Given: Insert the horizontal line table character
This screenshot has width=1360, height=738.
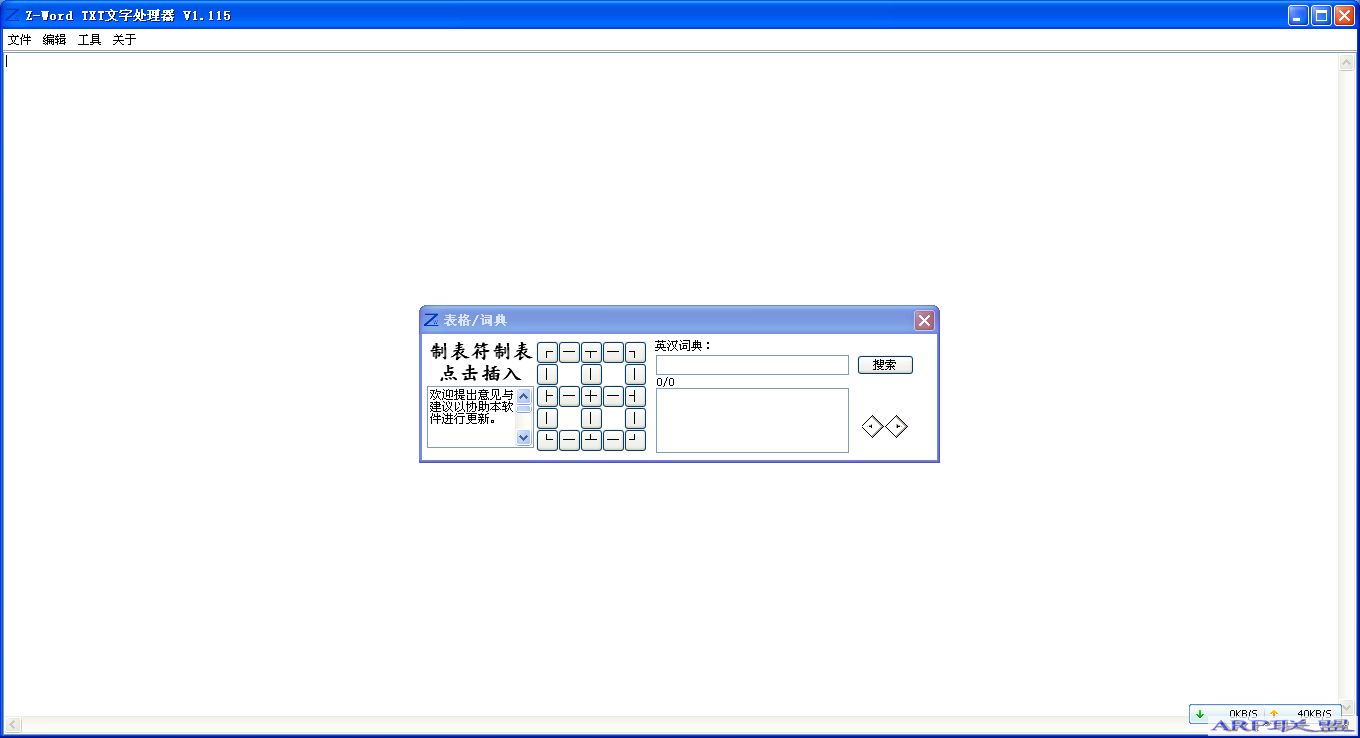Looking at the screenshot, I should click(569, 352).
